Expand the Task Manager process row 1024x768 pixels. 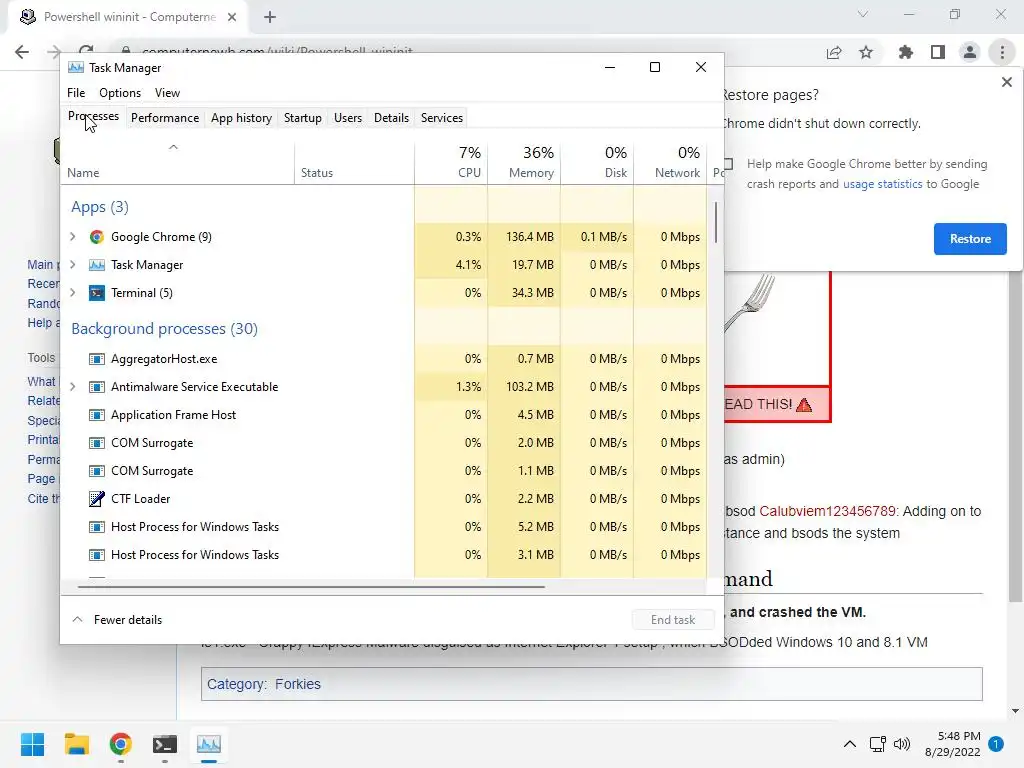72,264
